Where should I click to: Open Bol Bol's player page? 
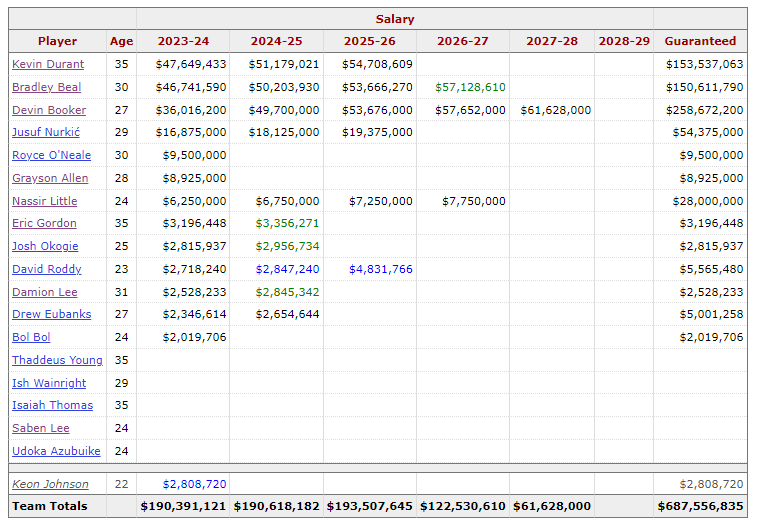(x=31, y=337)
